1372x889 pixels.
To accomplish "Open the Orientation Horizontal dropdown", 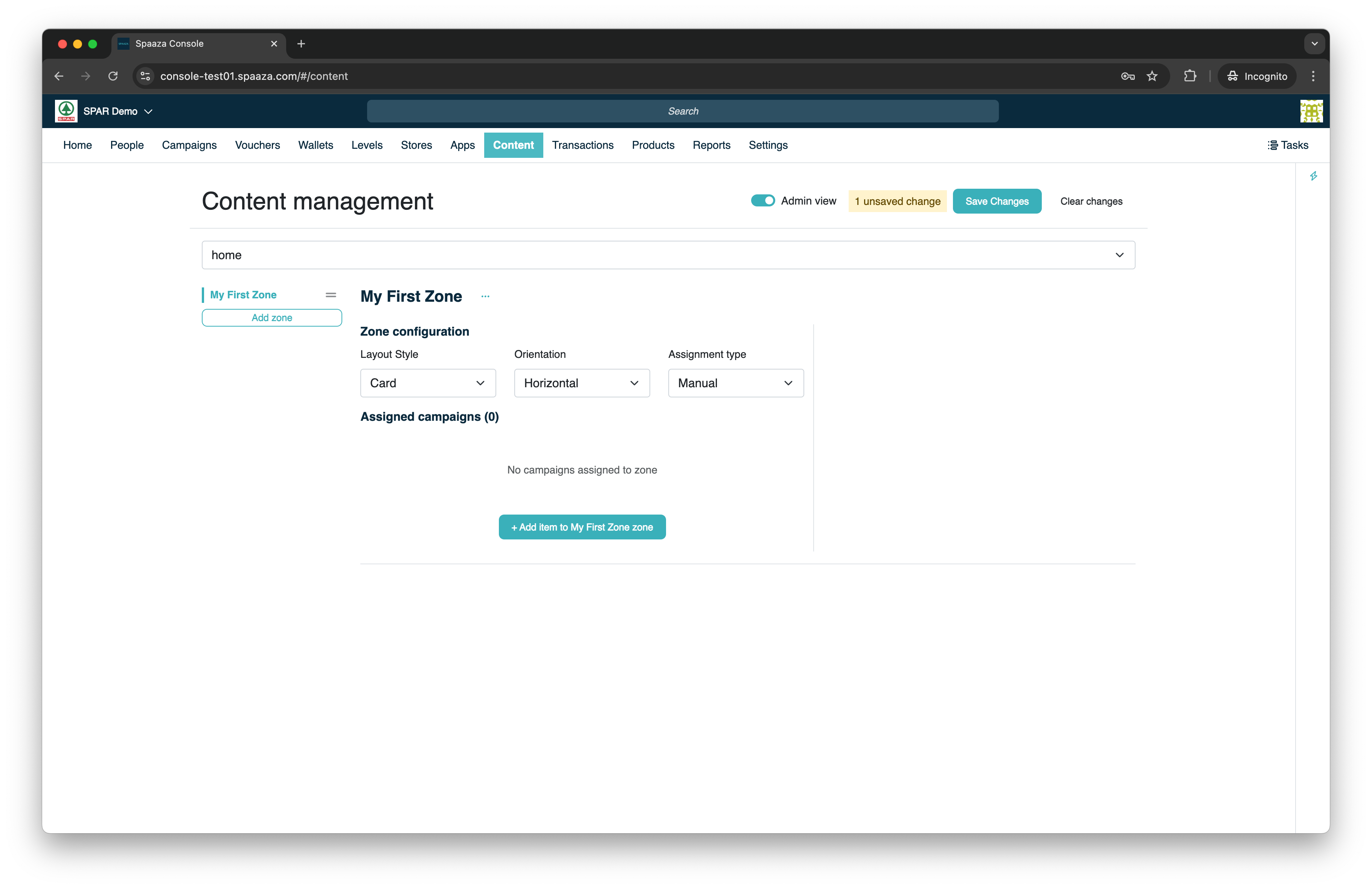I will tap(582, 383).
